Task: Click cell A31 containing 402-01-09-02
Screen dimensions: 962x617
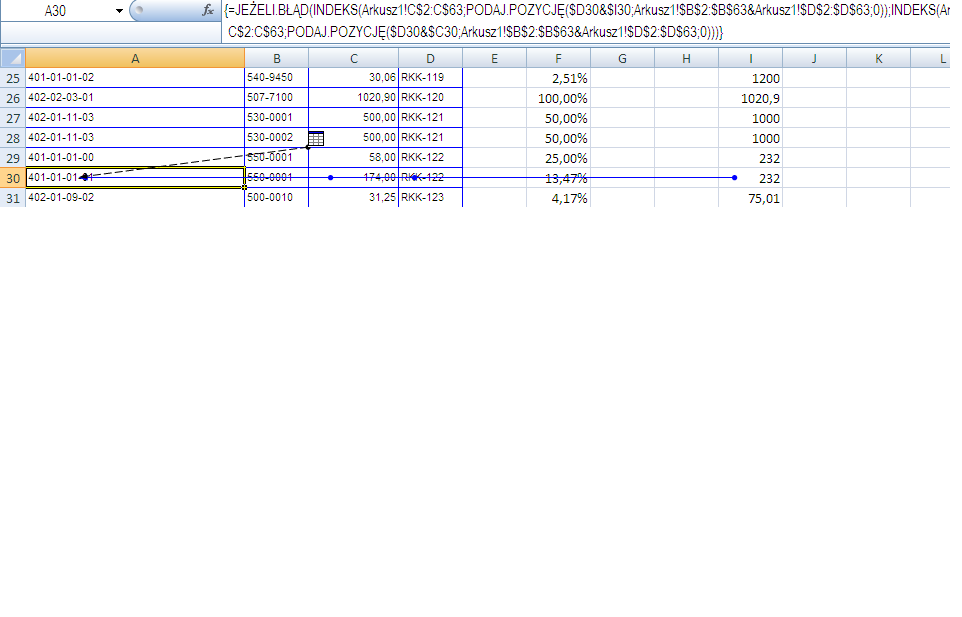Action: pos(135,197)
